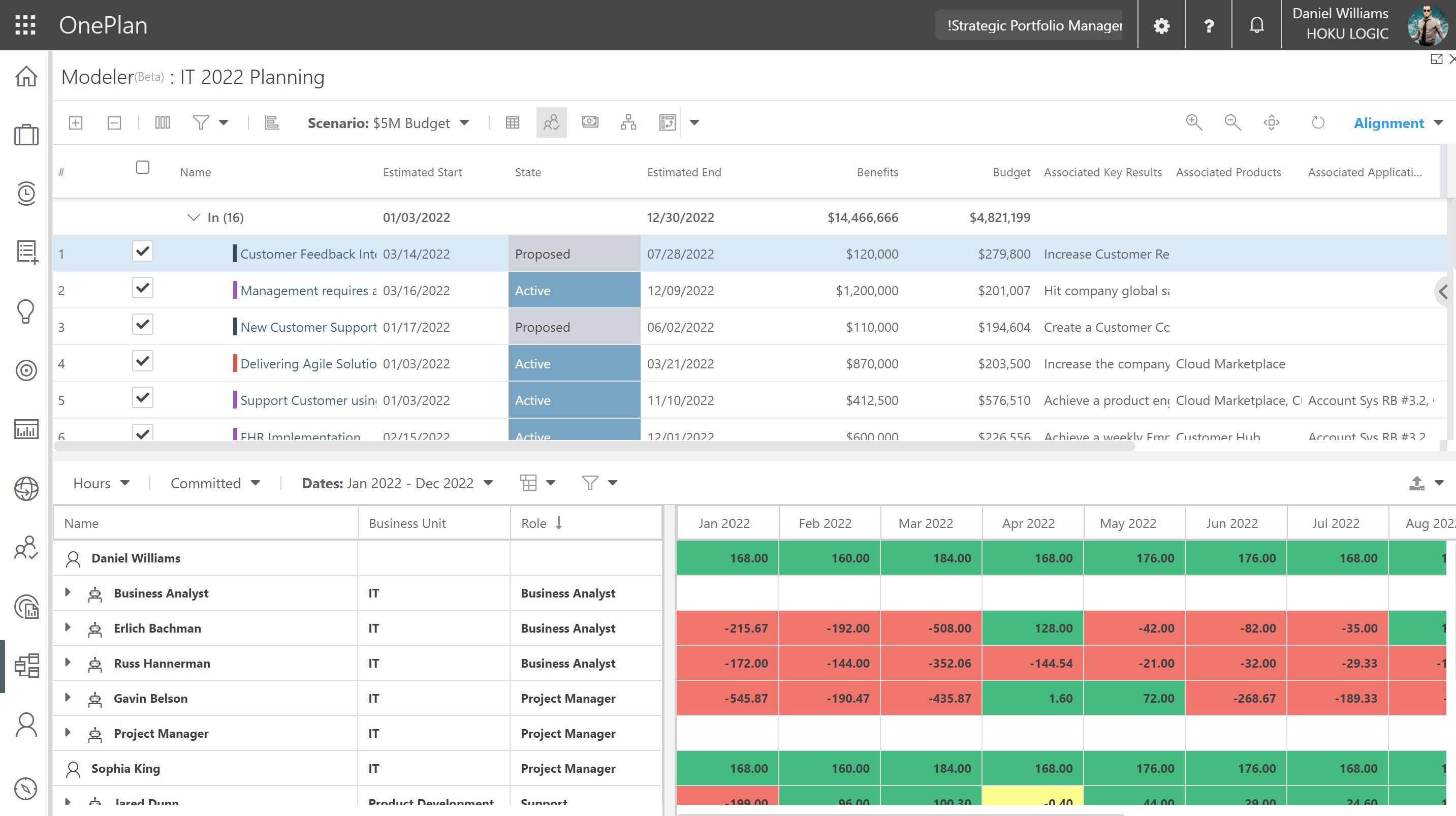The image size is (1456, 816).
Task: Click the zoom in magnifier icon
Action: 1194,122
